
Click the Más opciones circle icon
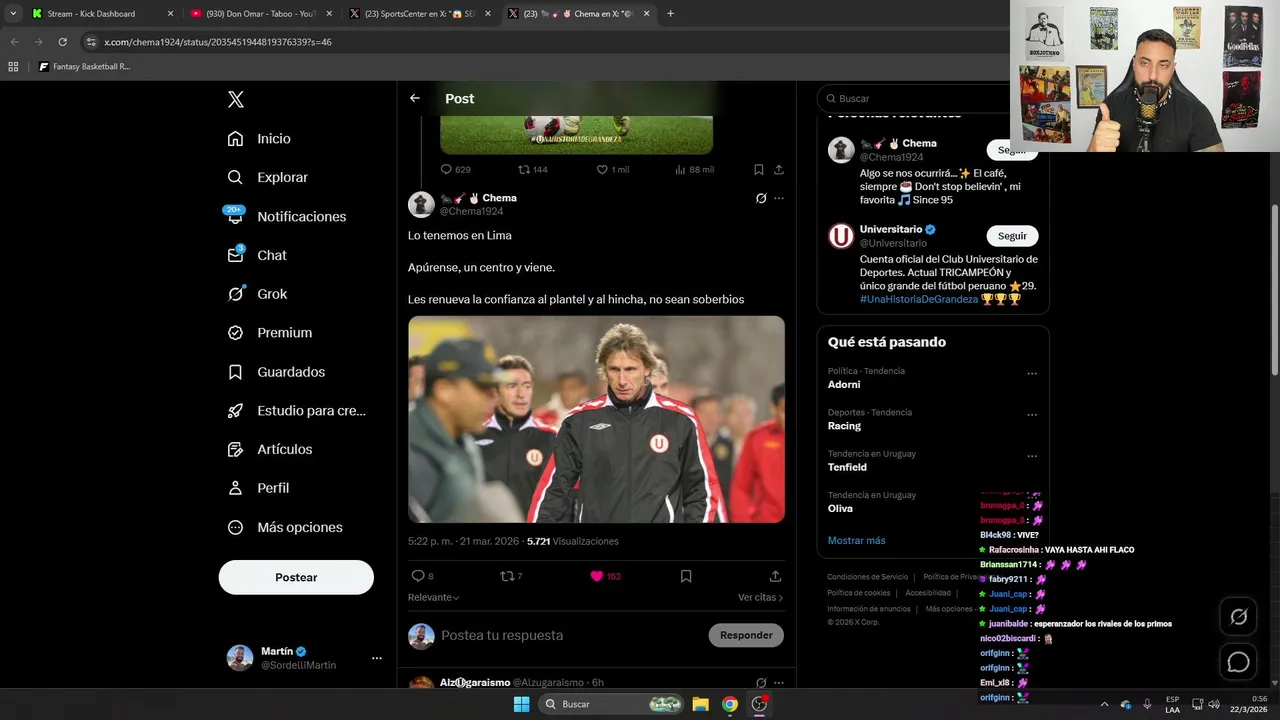point(235,527)
